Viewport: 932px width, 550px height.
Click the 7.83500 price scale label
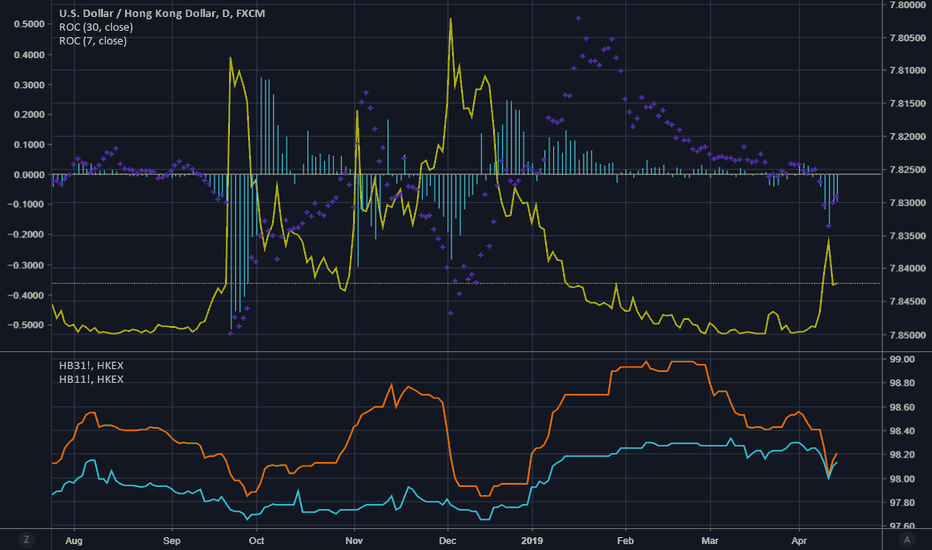pyautogui.click(x=908, y=235)
